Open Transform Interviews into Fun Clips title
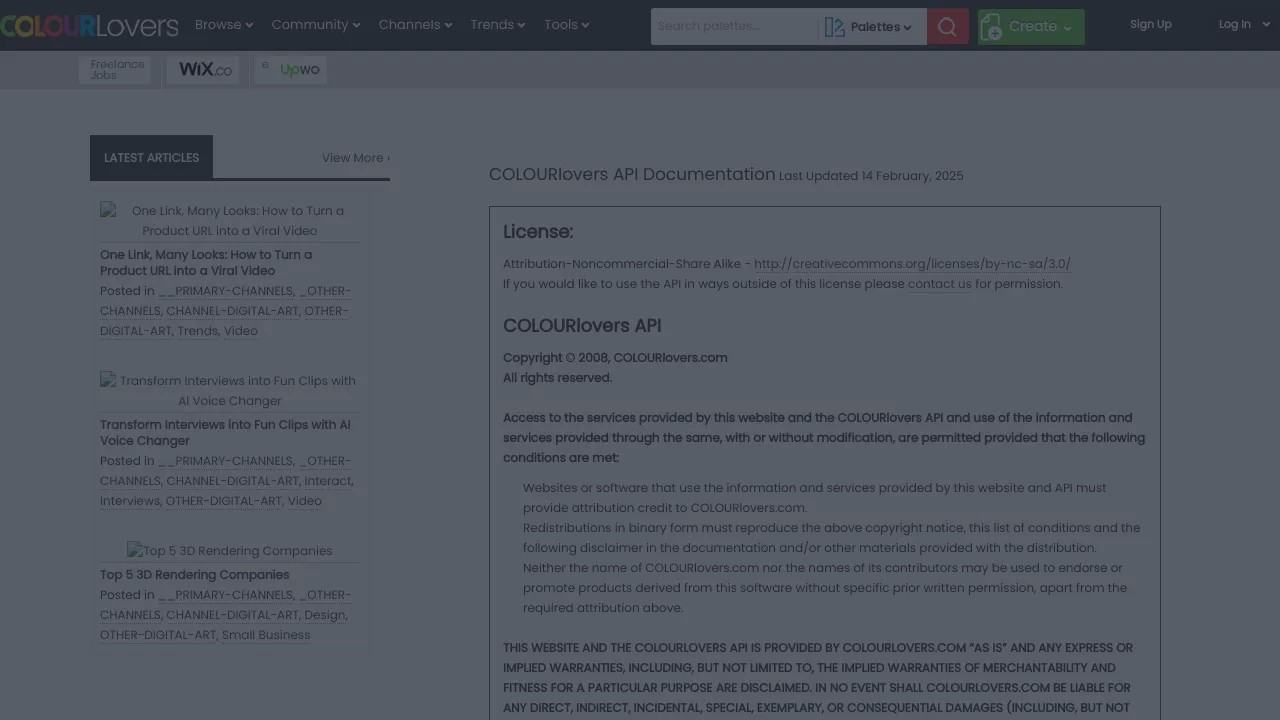1280x720 pixels. (x=225, y=433)
